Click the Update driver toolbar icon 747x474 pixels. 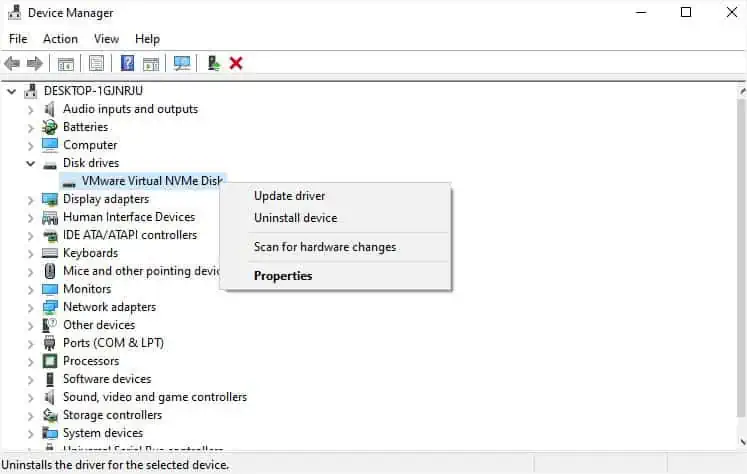pyautogui.click(x=214, y=63)
